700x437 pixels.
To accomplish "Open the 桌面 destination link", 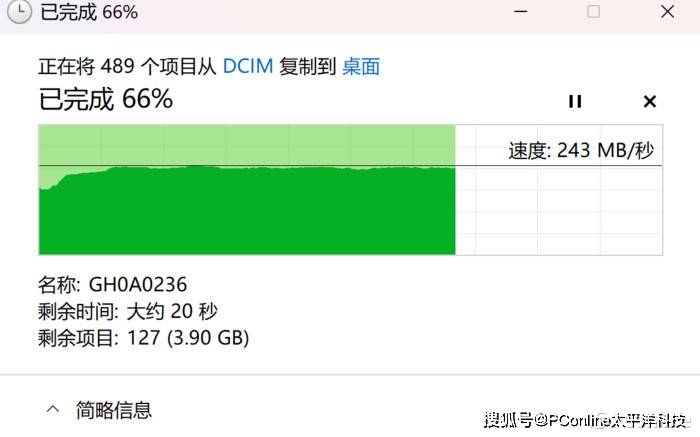I will [361, 67].
